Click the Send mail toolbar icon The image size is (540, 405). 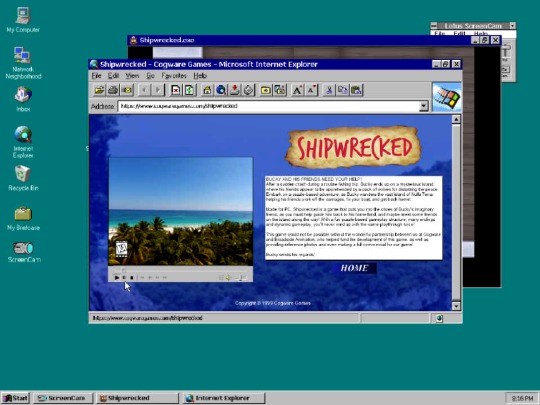click(127, 90)
